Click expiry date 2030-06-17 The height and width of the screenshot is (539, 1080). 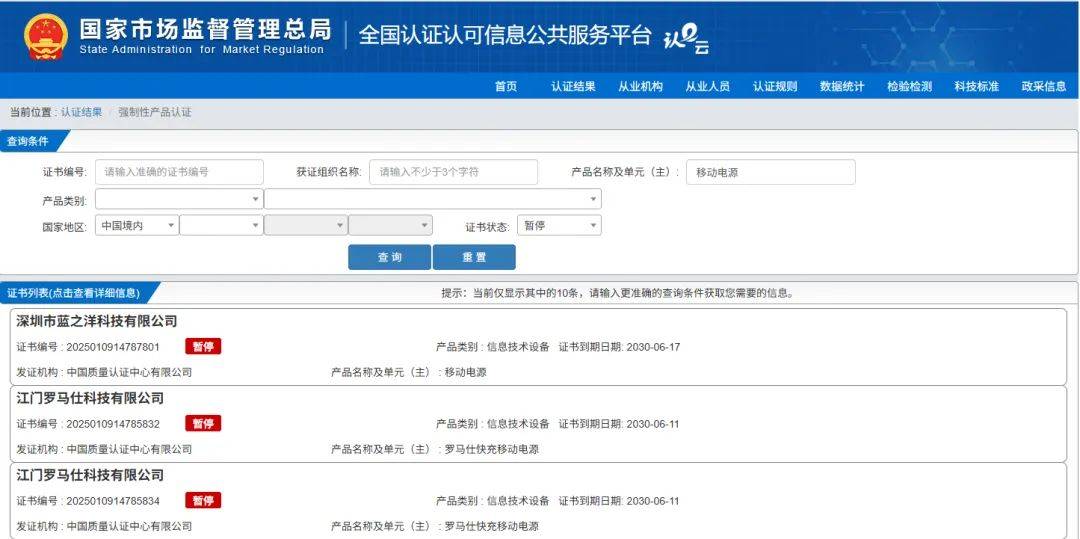tap(653, 347)
